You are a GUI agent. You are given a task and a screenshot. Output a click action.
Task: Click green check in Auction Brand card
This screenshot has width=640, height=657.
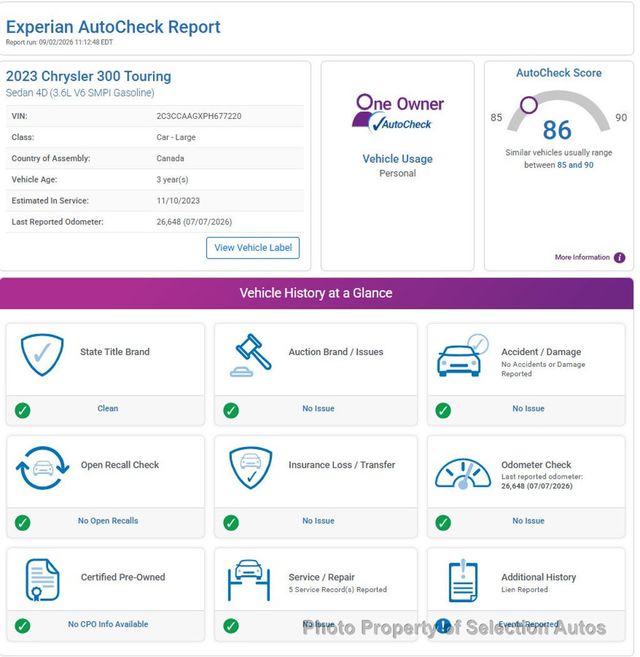tap(231, 410)
